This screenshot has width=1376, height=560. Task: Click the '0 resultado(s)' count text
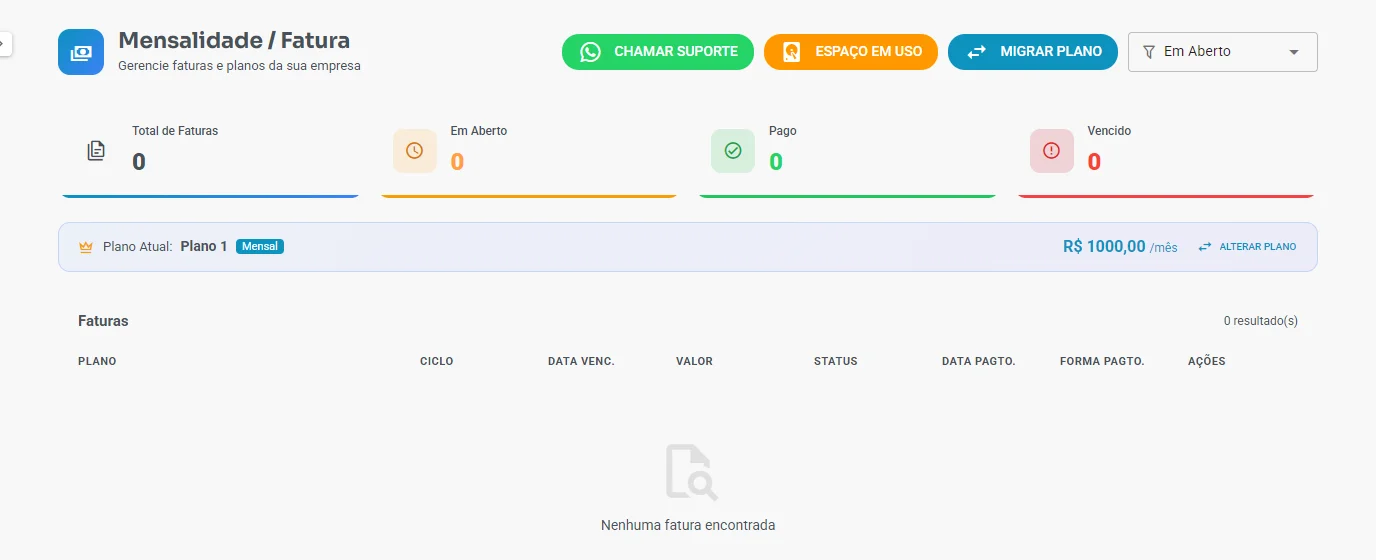1261,321
